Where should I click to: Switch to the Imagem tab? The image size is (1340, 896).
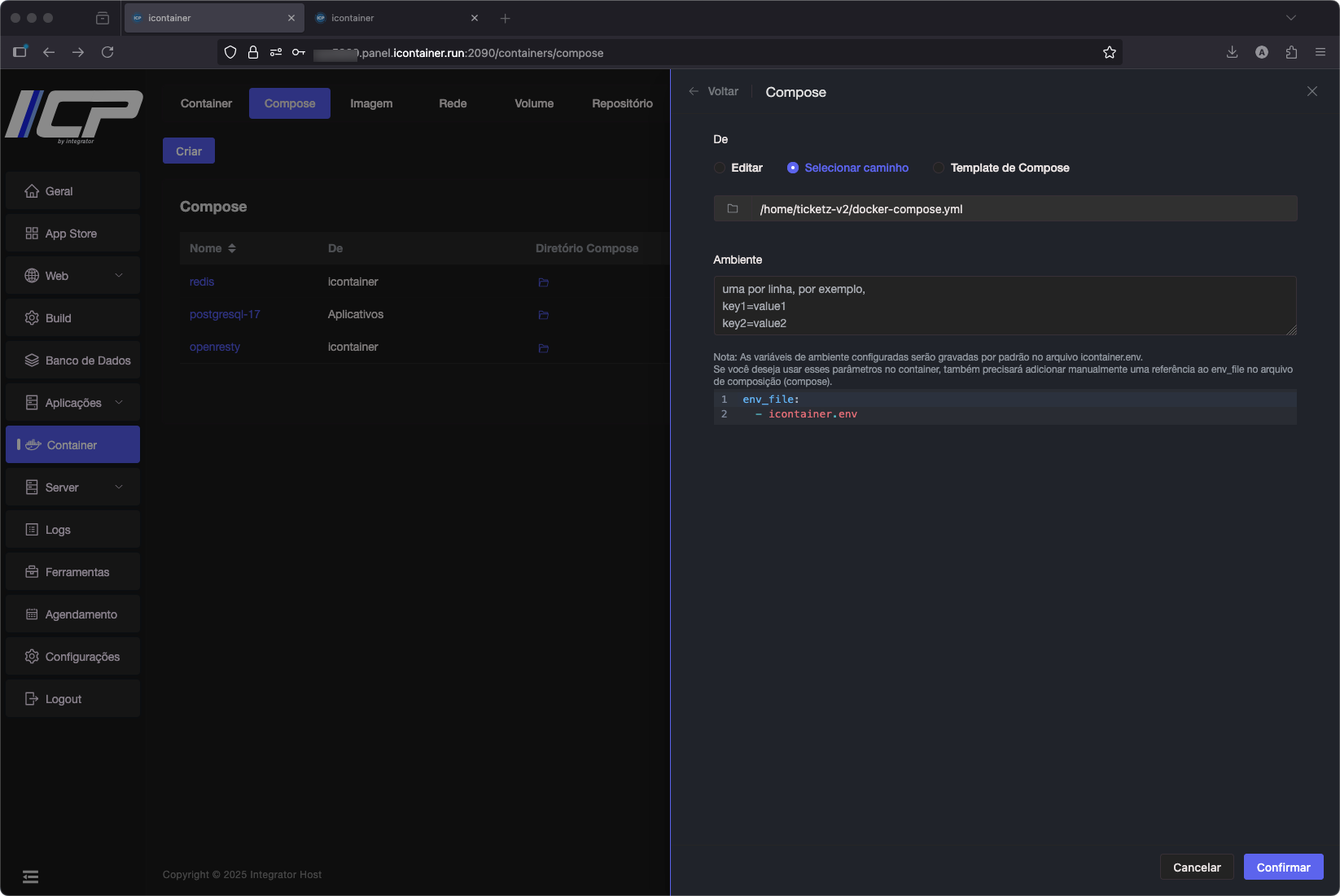pos(371,103)
